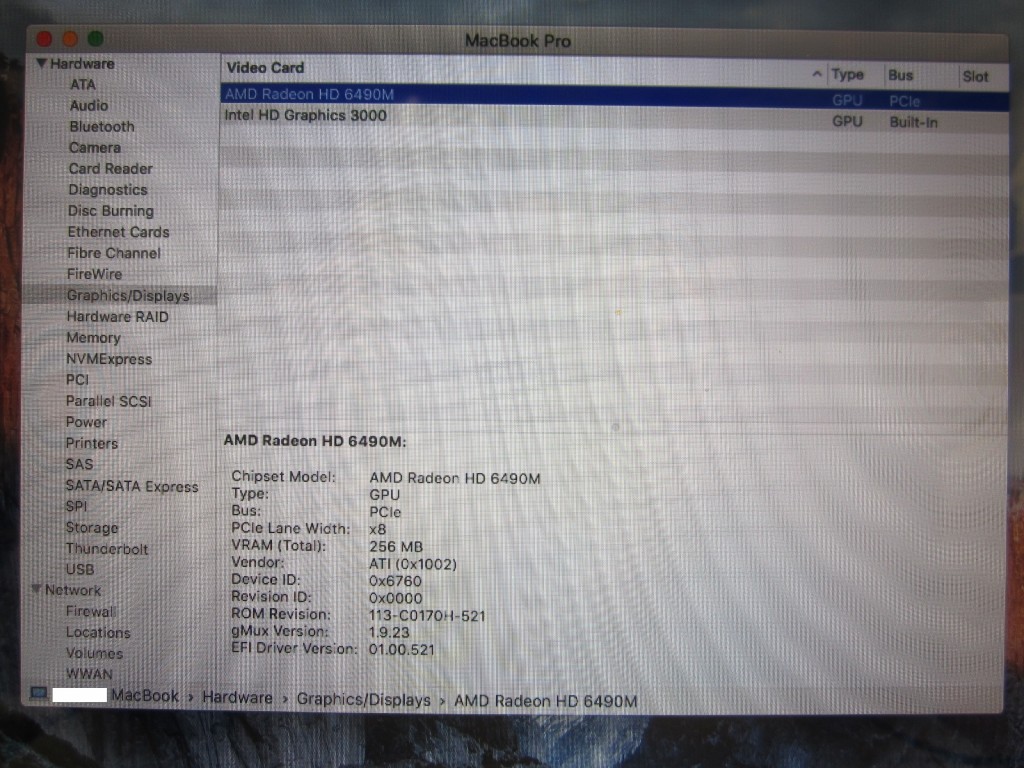The width and height of the screenshot is (1024, 768).
Task: Sort list by Video Card column
Action: coord(265,67)
